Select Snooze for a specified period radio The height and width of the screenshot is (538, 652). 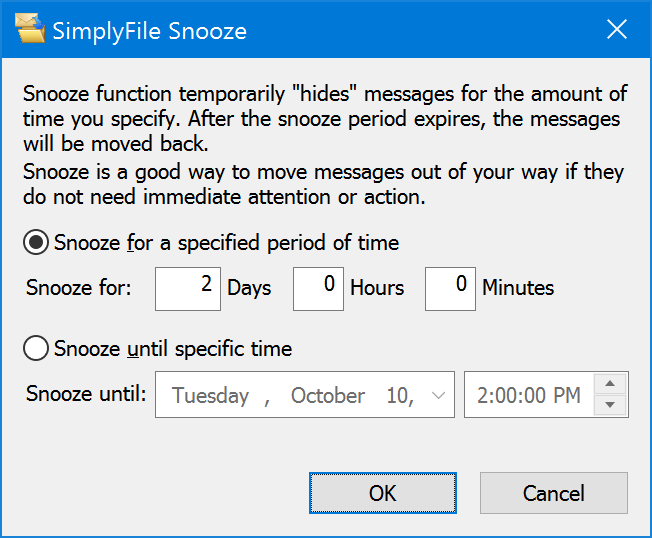coord(36,242)
